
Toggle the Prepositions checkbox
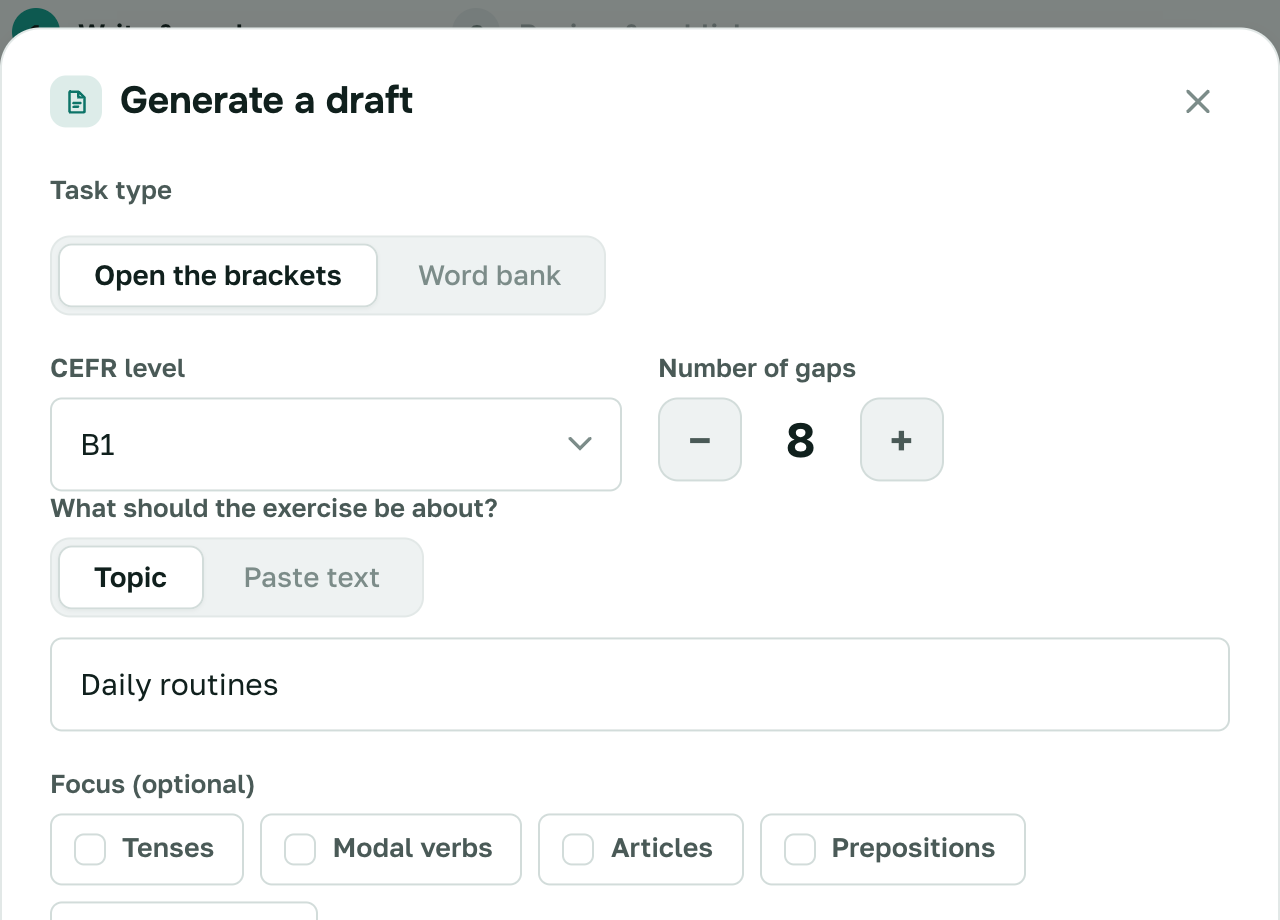(x=800, y=849)
